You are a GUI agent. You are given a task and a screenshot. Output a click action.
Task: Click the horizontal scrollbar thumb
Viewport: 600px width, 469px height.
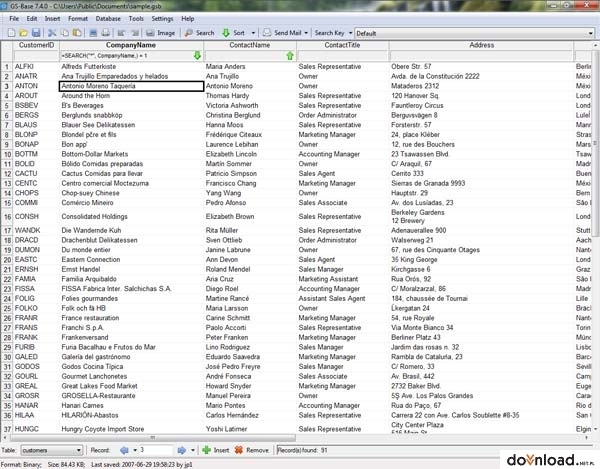click(153, 437)
